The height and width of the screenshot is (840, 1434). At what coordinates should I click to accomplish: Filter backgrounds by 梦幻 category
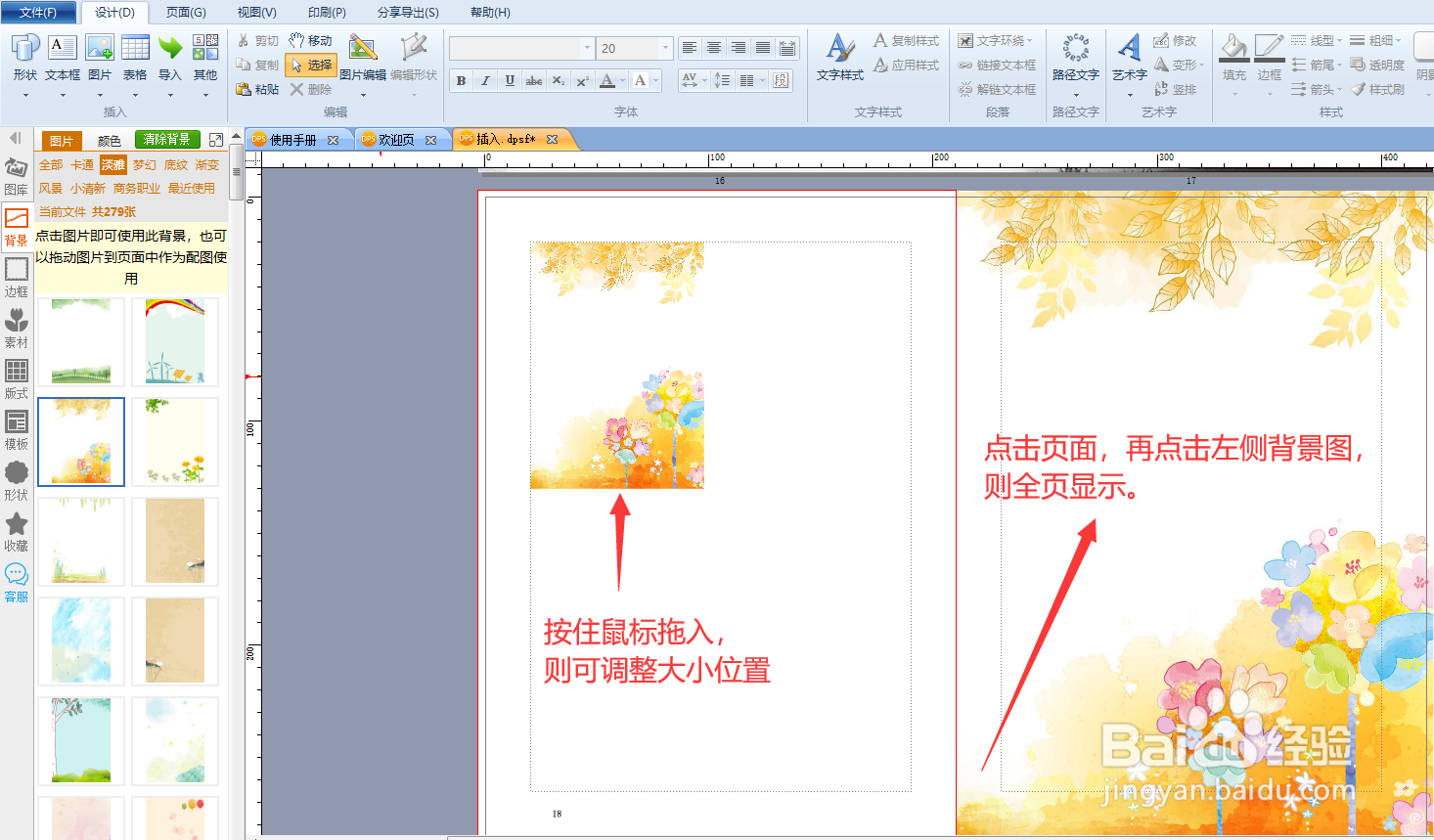pyautogui.click(x=145, y=165)
